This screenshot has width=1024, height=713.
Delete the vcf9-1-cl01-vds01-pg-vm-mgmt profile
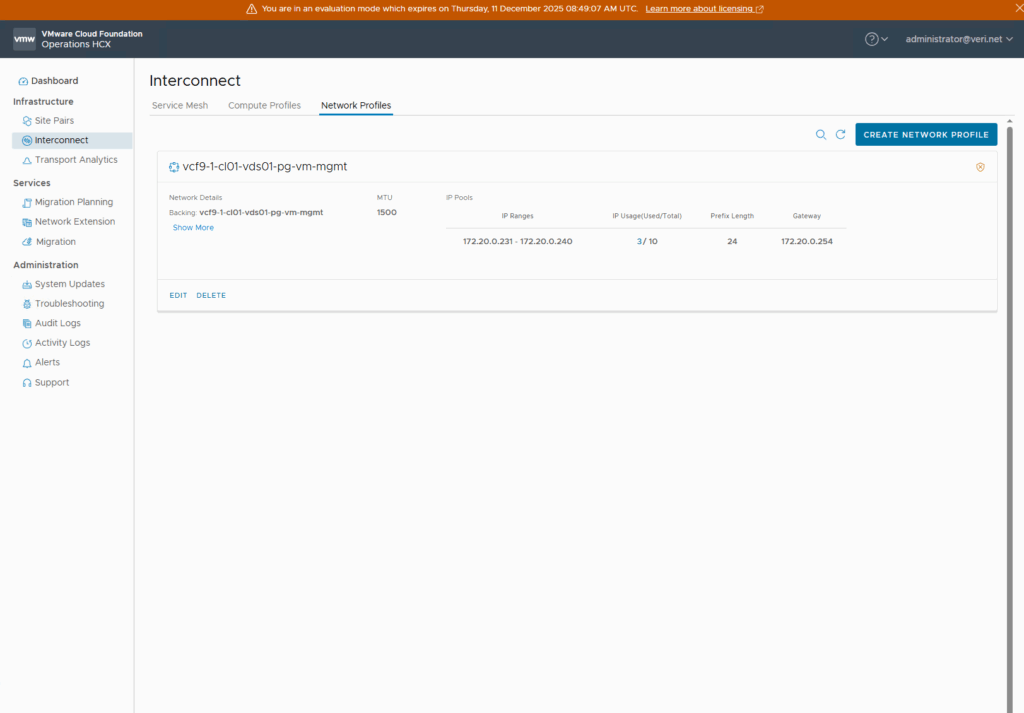(x=211, y=296)
